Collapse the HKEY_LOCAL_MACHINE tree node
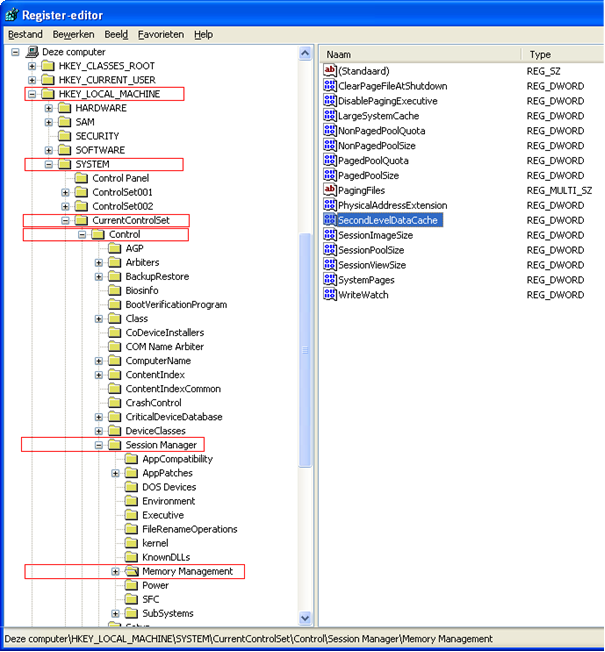This screenshot has height=652, width=605. point(32,94)
